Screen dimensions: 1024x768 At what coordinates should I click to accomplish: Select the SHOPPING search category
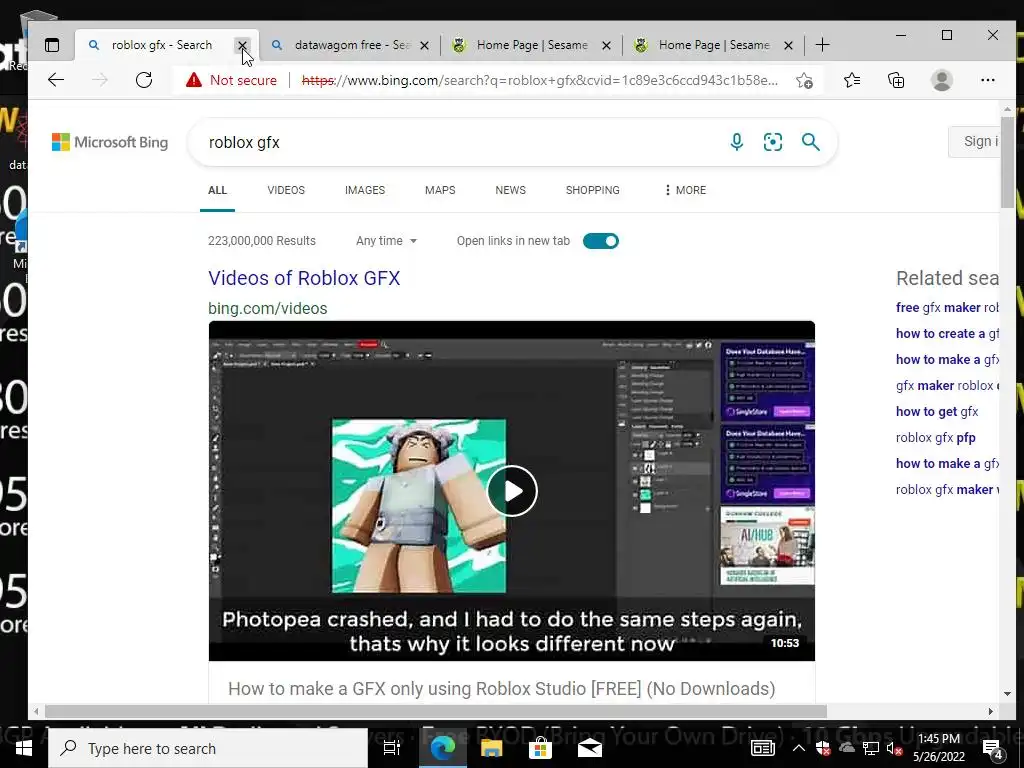593,190
